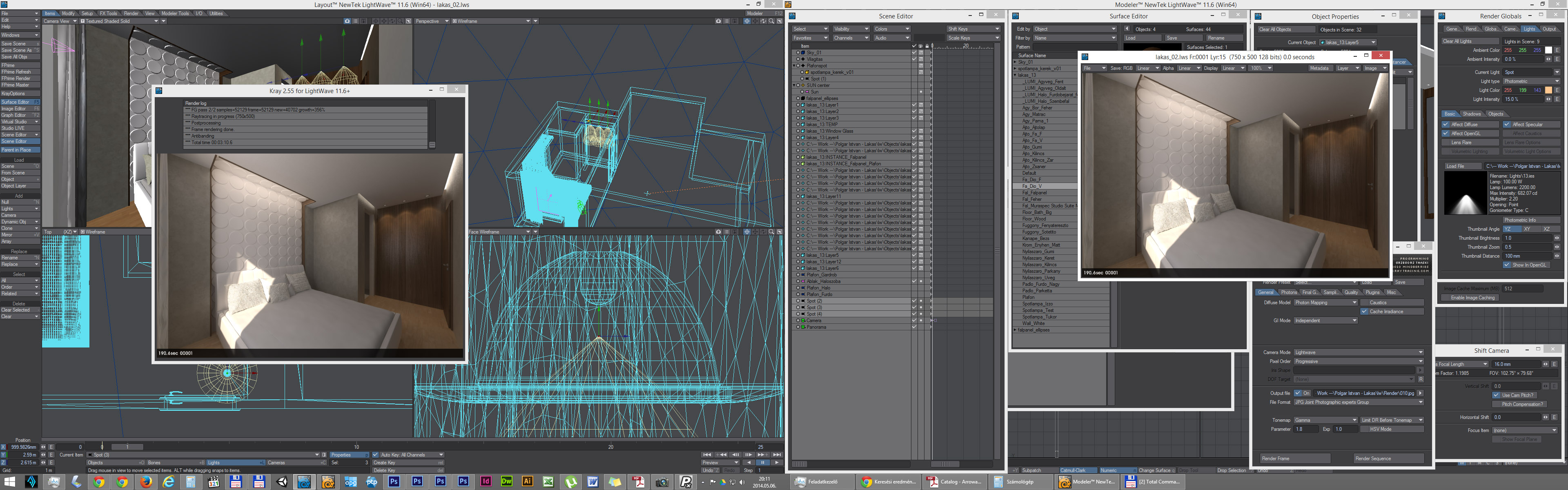This screenshot has height=490, width=1568.
Task: Click envelope E button beside Light Color
Action: [x=1557, y=90]
